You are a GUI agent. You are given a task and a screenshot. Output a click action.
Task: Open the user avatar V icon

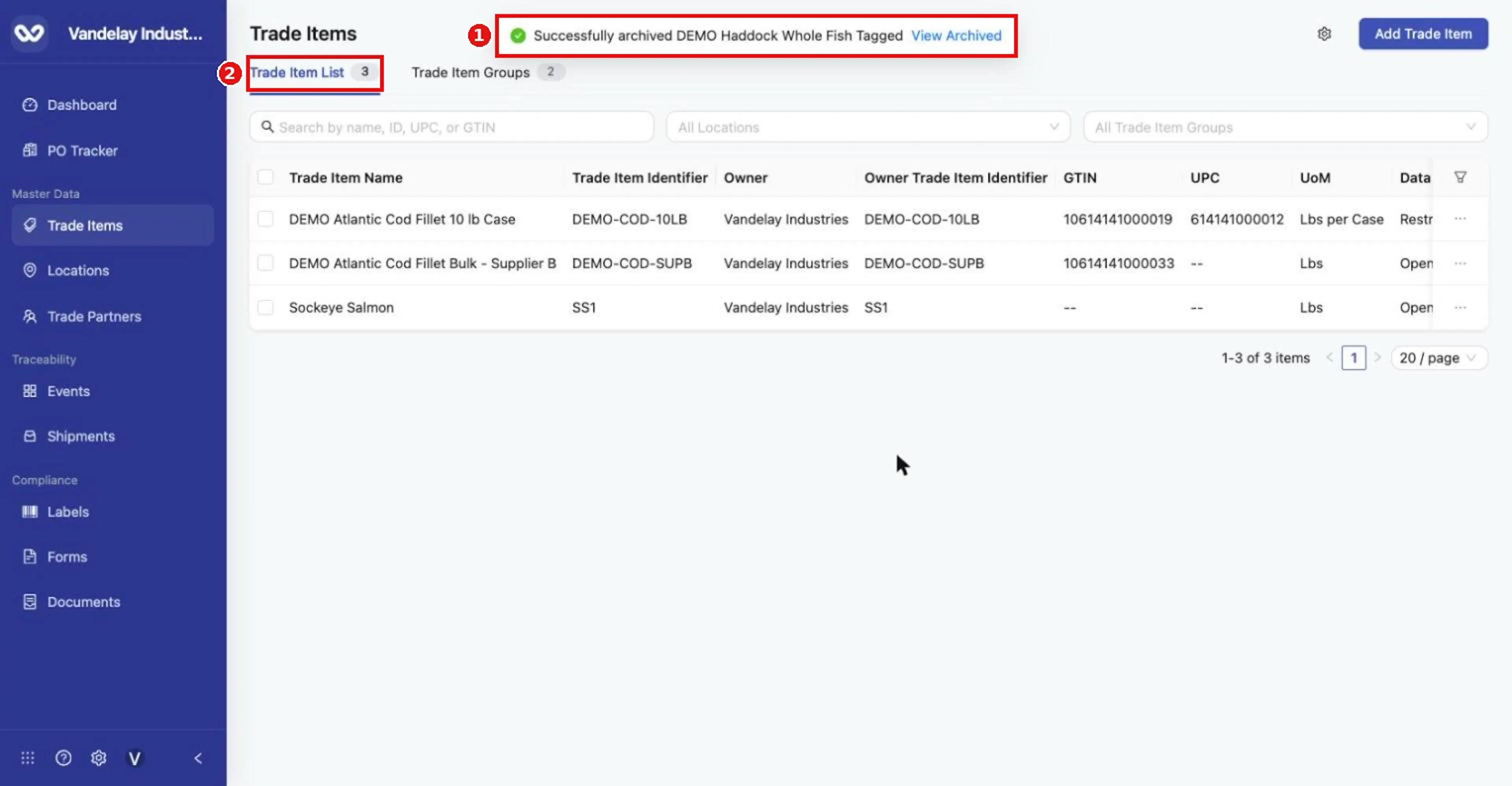[x=134, y=758]
